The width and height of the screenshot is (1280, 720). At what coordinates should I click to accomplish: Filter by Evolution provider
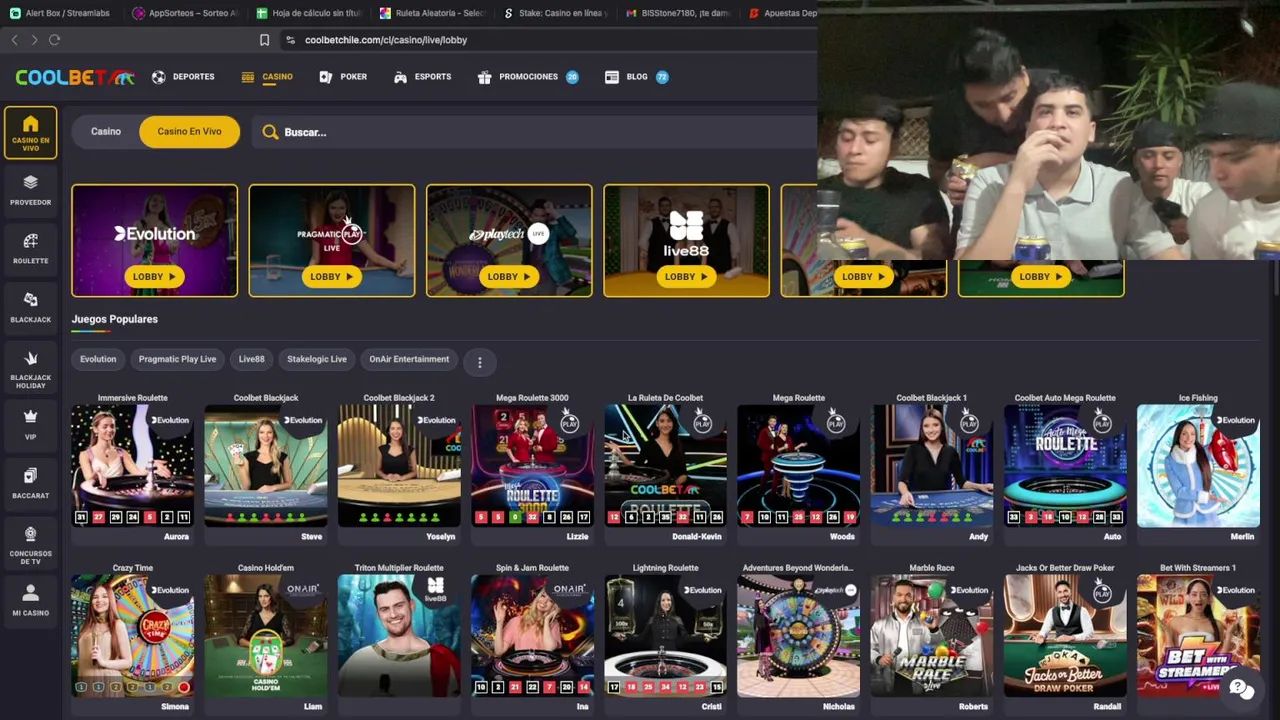(98, 359)
